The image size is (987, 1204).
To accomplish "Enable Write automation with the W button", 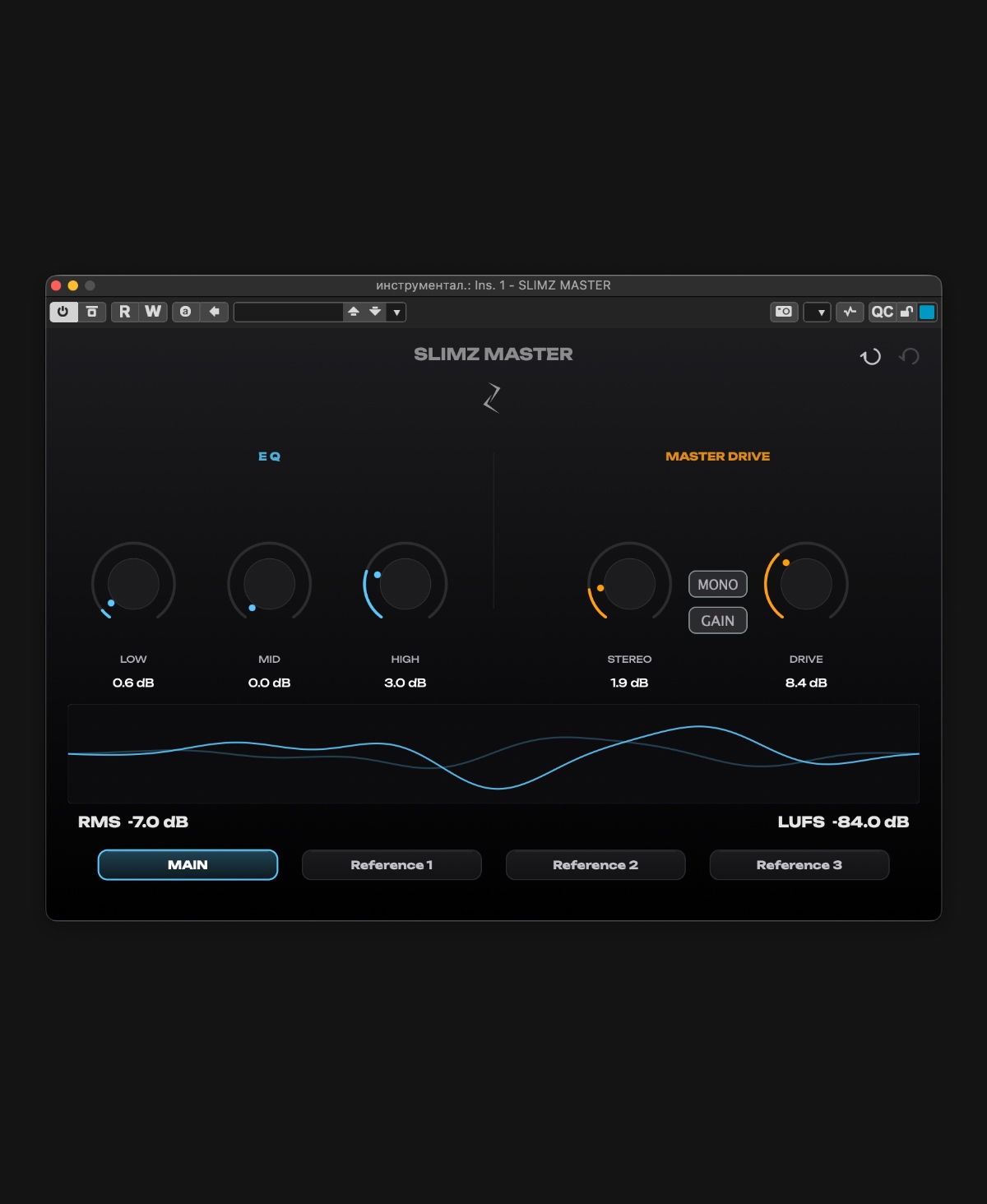I will [153, 312].
